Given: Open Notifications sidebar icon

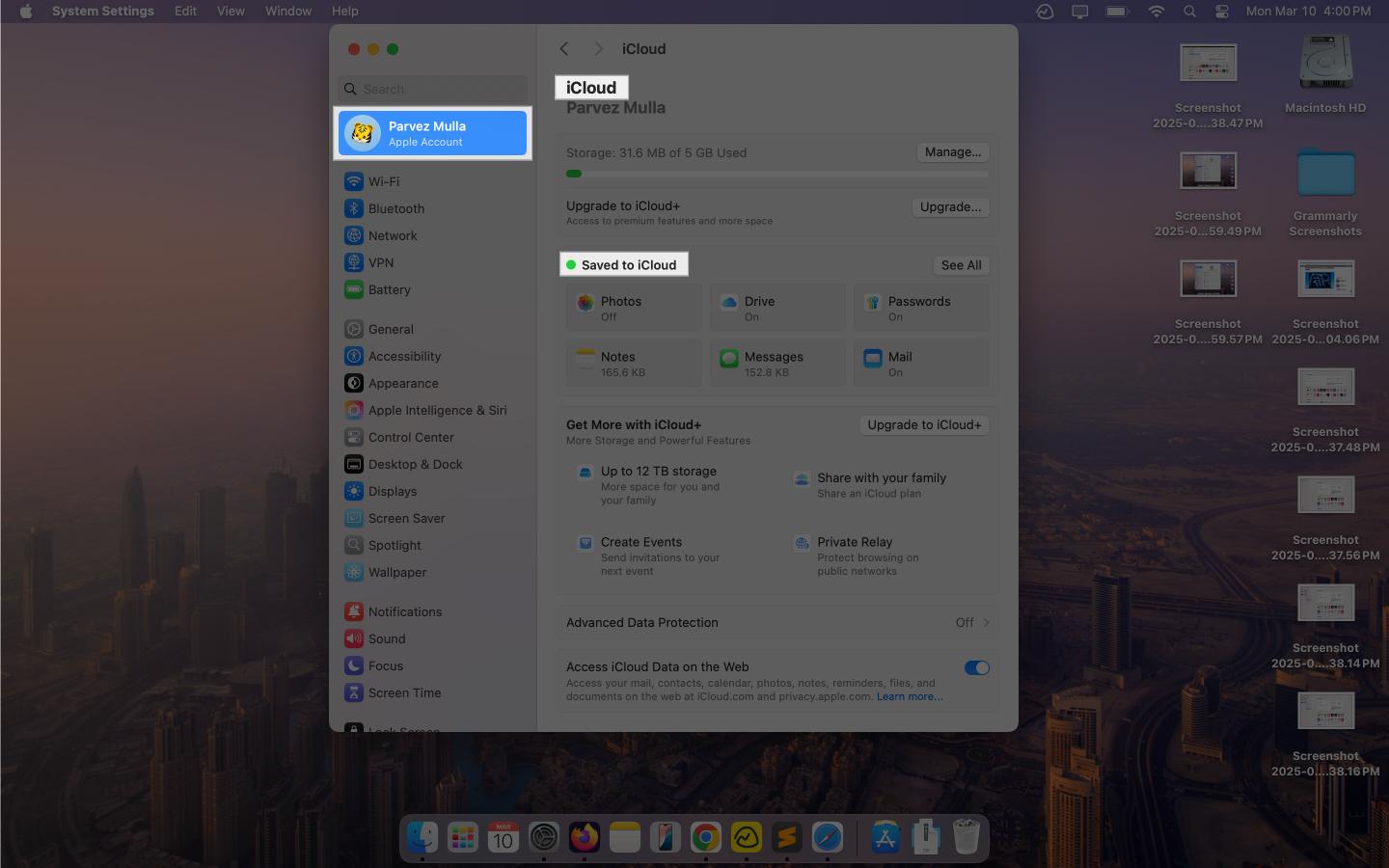Looking at the screenshot, I should 354,611.
